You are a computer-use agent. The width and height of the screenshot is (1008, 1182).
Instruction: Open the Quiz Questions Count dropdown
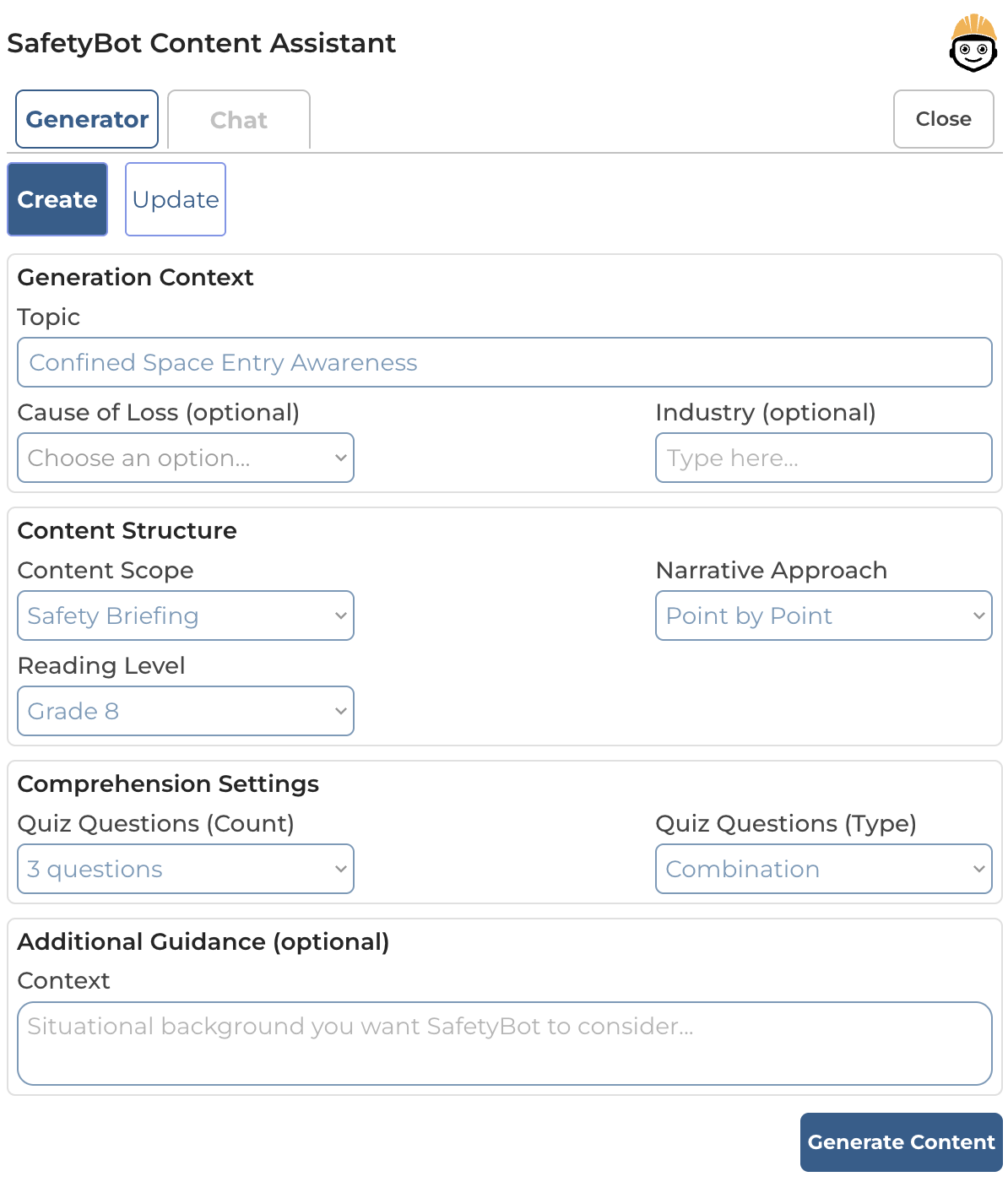(185, 869)
